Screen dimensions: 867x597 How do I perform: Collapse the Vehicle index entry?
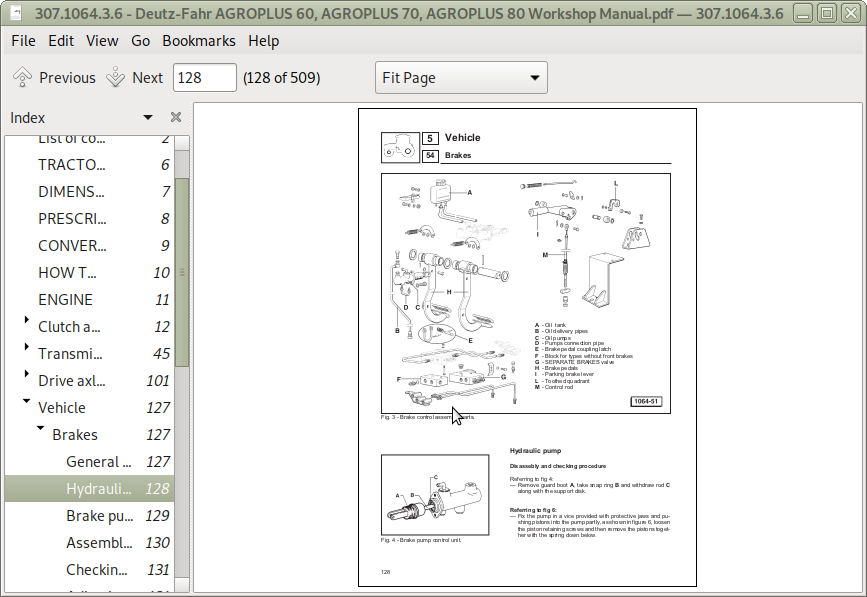[26, 401]
